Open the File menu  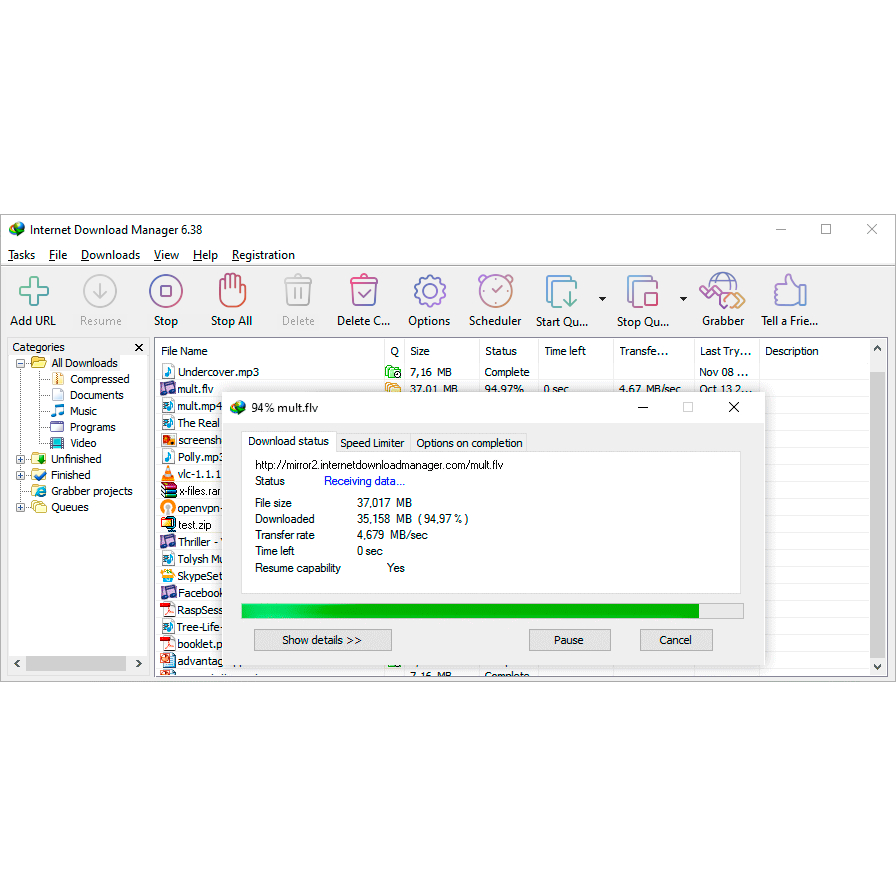[58, 255]
